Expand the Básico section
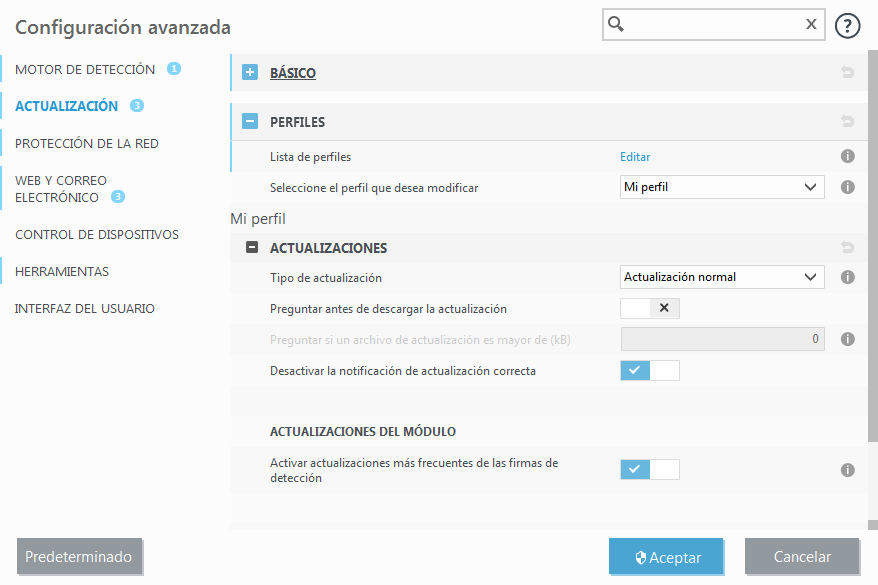Image resolution: width=878 pixels, height=585 pixels. click(251, 73)
